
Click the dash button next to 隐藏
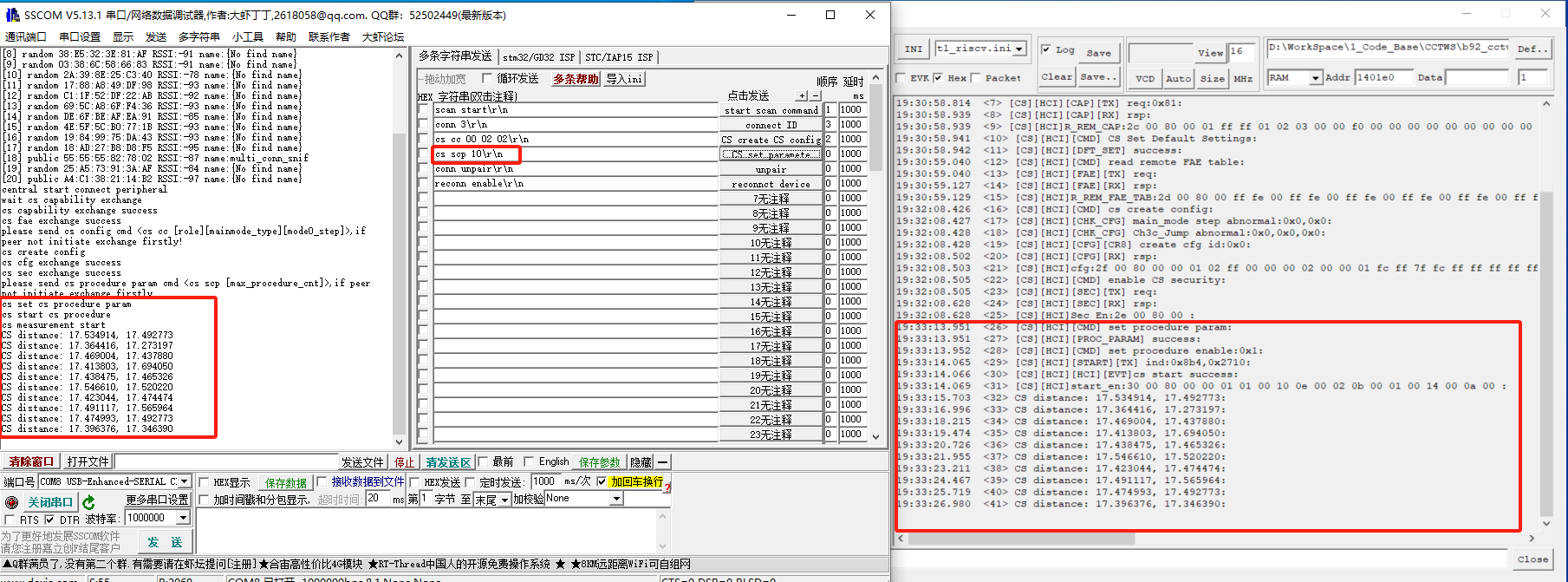click(663, 462)
